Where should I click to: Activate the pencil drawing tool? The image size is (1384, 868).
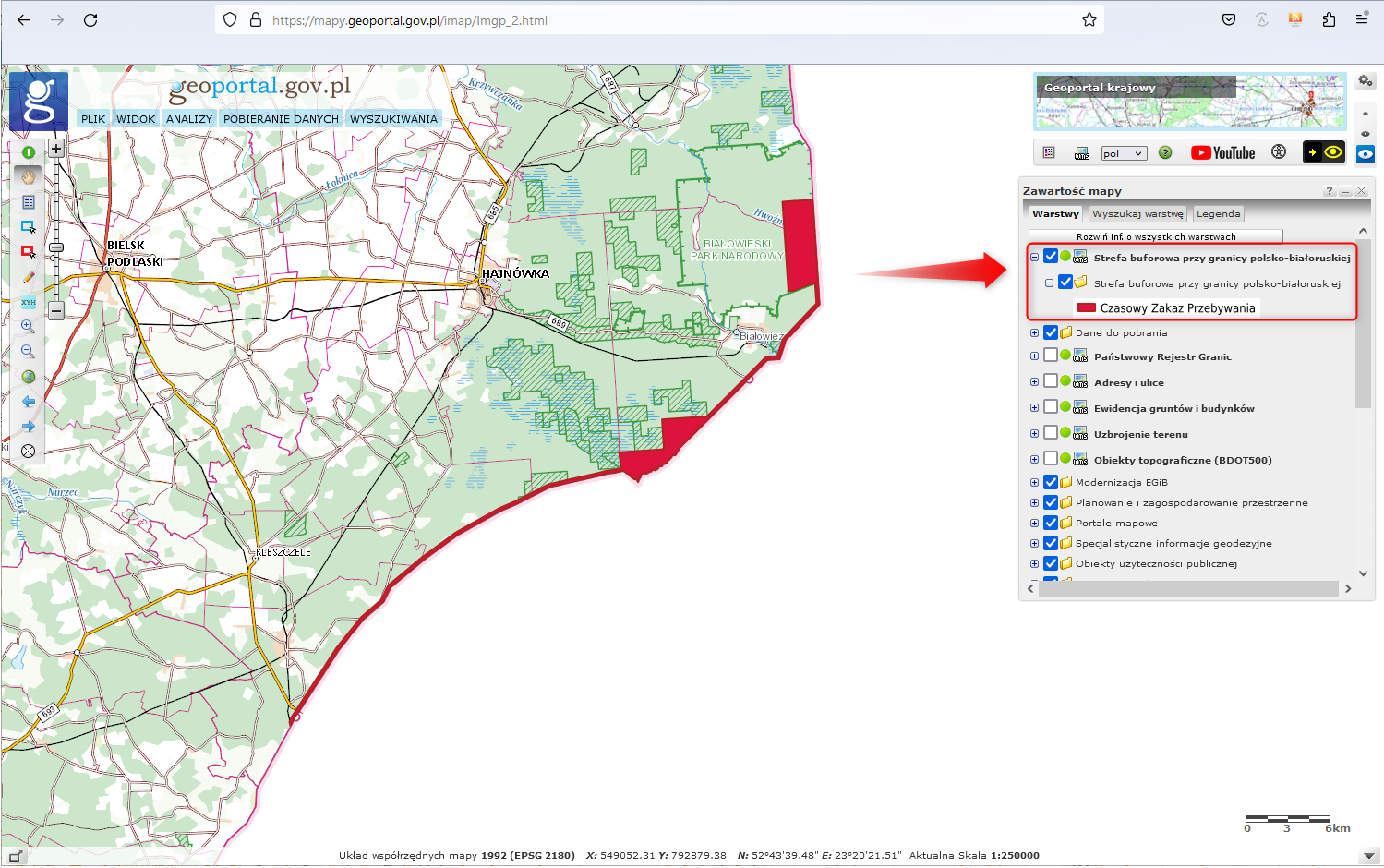(29, 277)
